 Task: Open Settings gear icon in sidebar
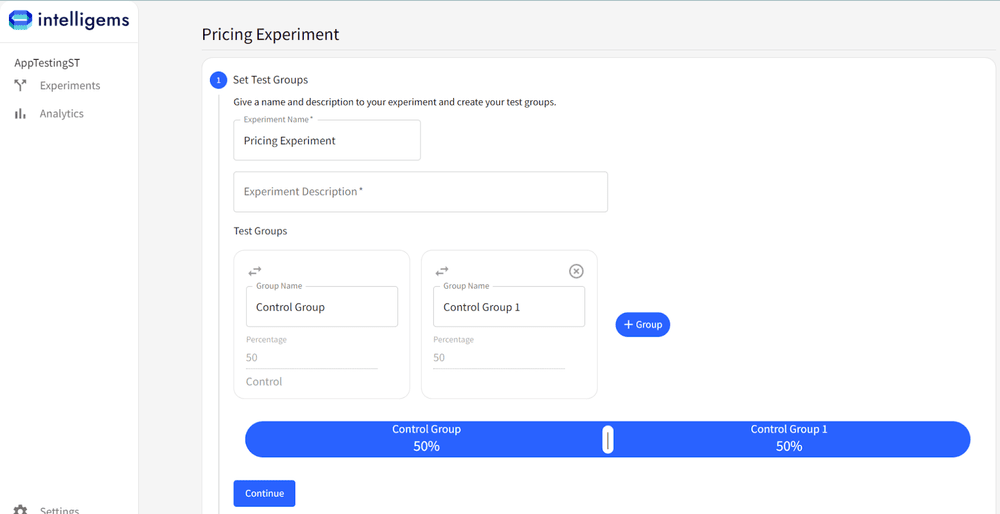pos(20,510)
